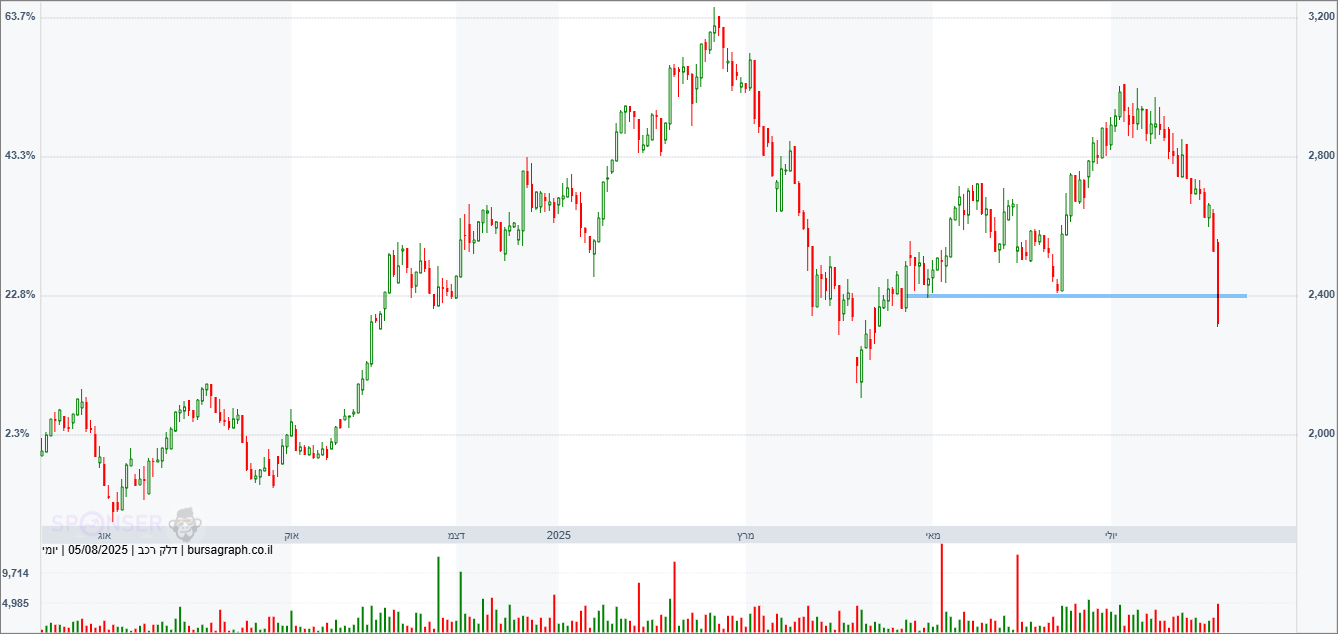This screenshot has width=1338, height=634.
Task: Select the blue horizontal support line
Action: click(x=1075, y=296)
